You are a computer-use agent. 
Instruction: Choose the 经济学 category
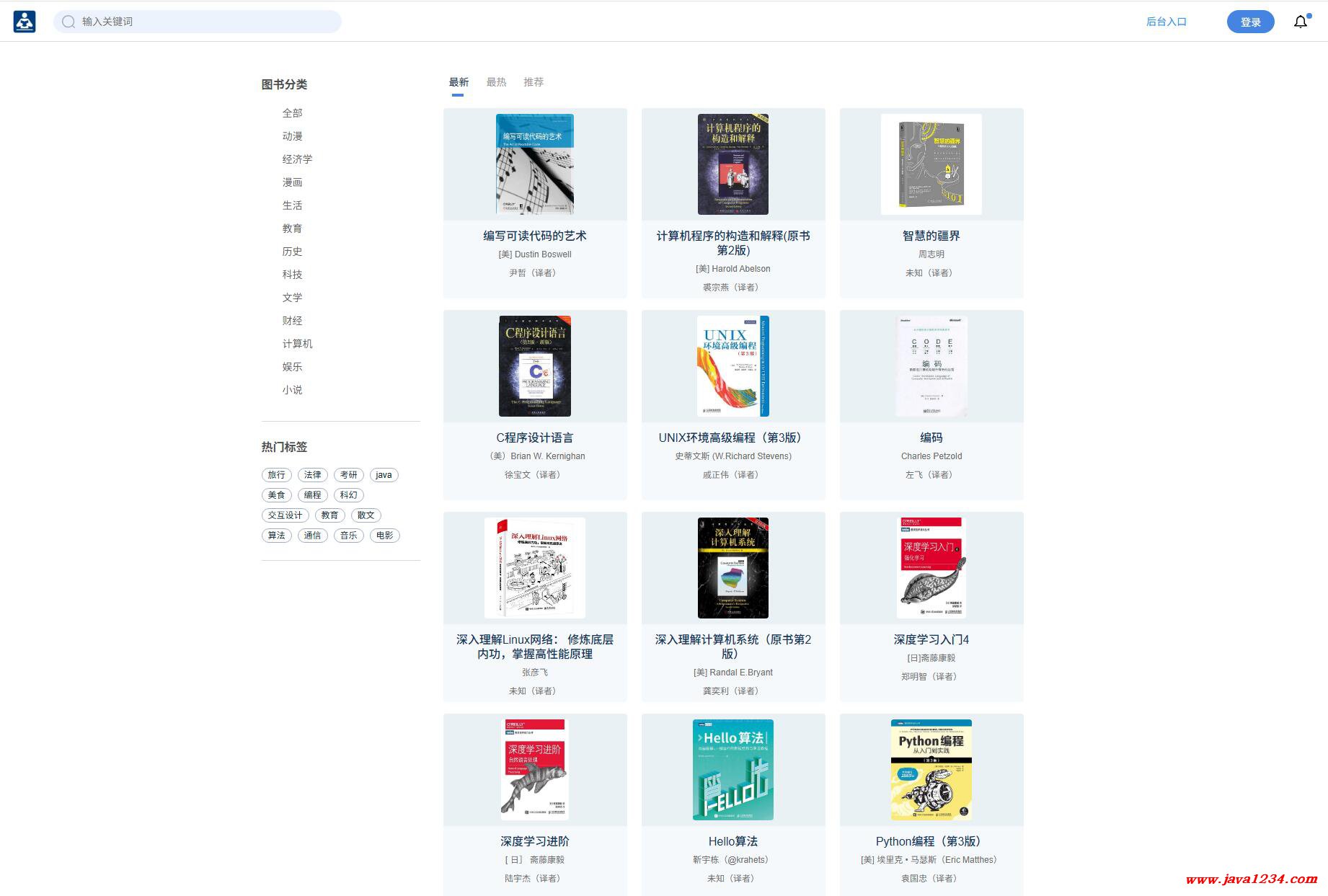point(298,159)
